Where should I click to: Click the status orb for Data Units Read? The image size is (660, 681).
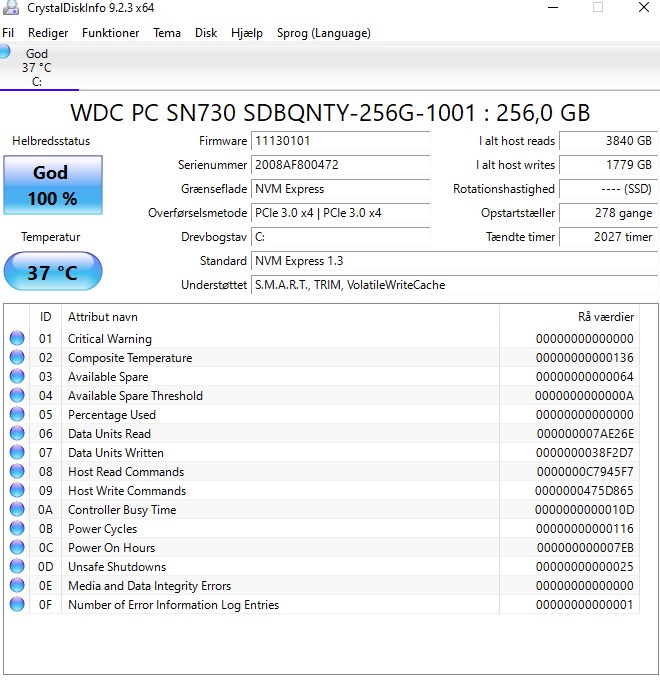pyautogui.click(x=17, y=433)
